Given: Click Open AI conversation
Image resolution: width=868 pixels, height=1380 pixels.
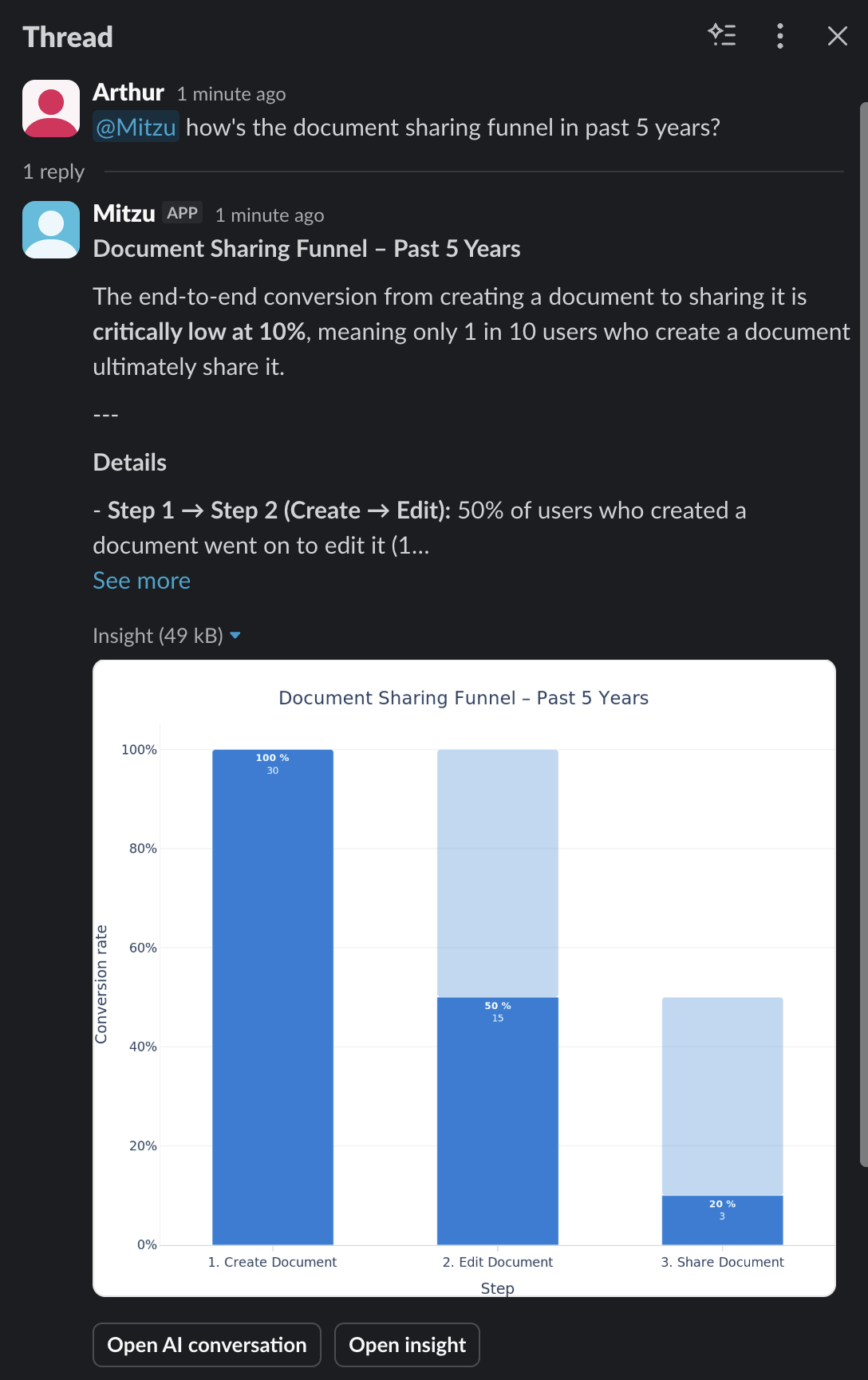Looking at the screenshot, I should [x=206, y=1345].
